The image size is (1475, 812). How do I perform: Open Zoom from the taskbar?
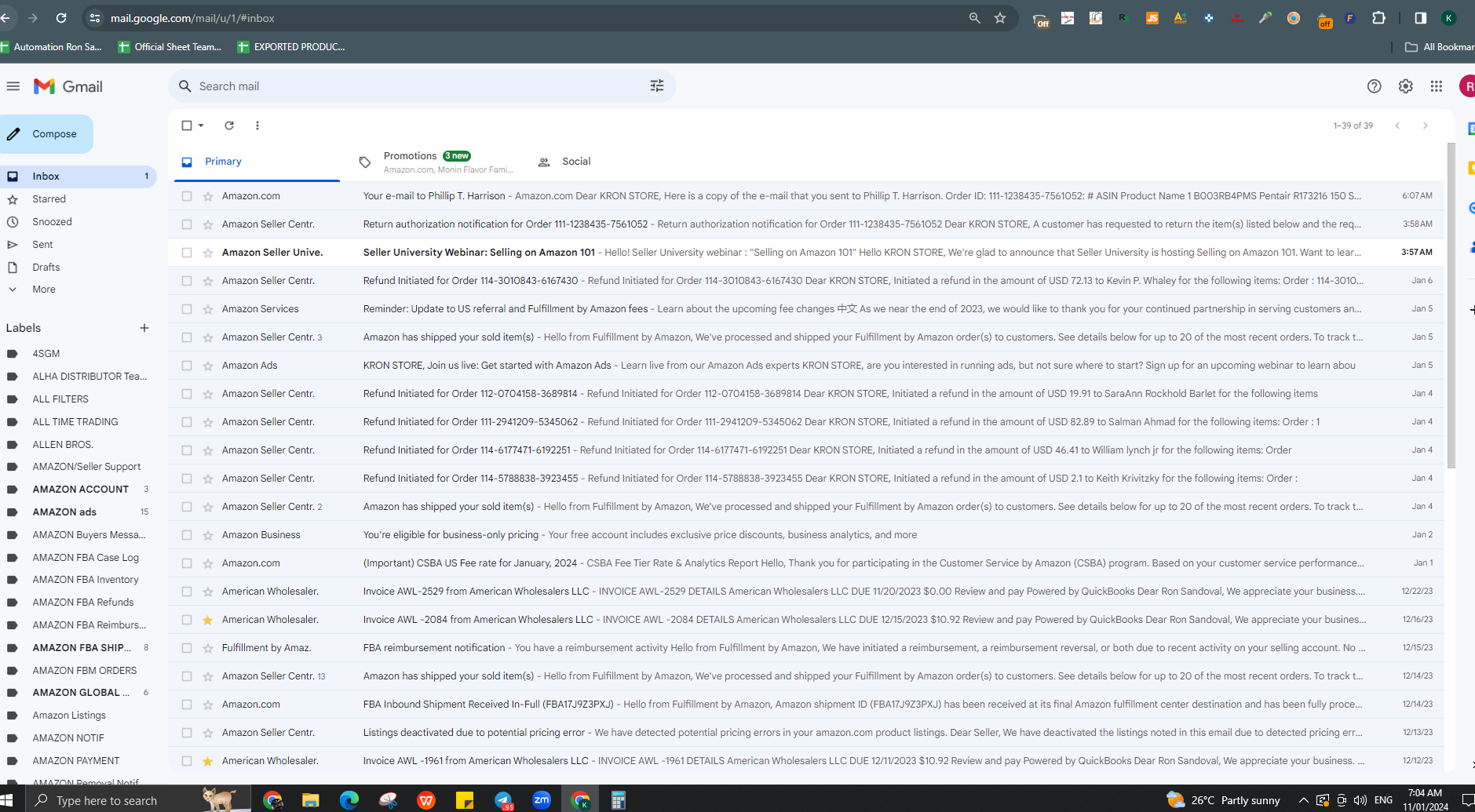coord(542,800)
